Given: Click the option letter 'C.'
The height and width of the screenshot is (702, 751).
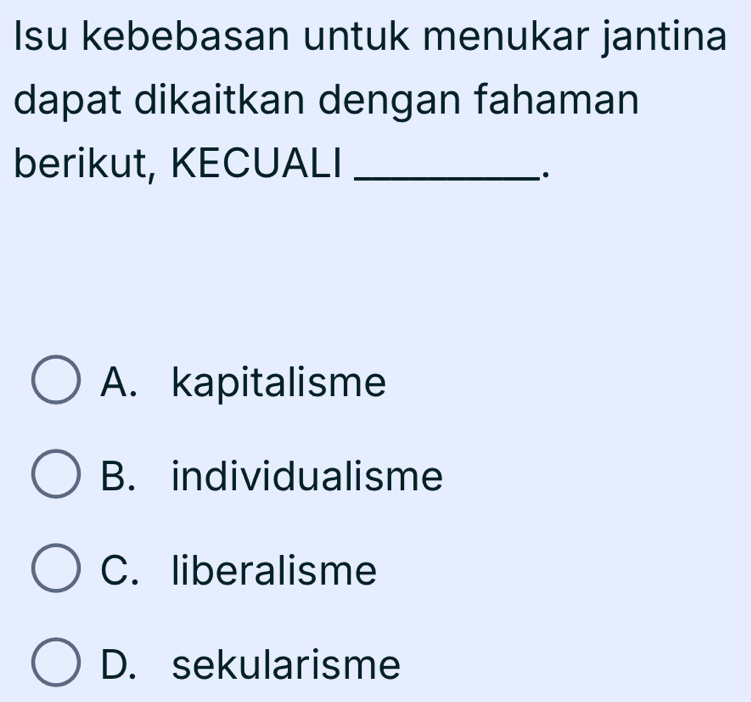Looking at the screenshot, I should [x=120, y=571].
